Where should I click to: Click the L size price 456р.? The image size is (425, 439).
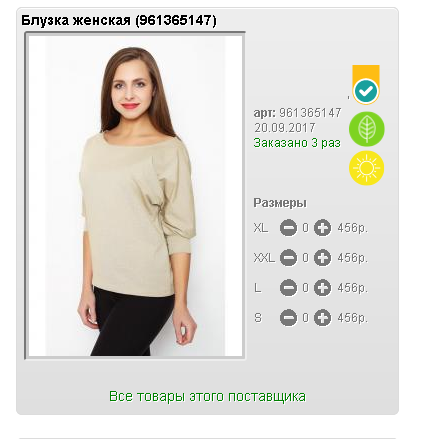[352, 288]
